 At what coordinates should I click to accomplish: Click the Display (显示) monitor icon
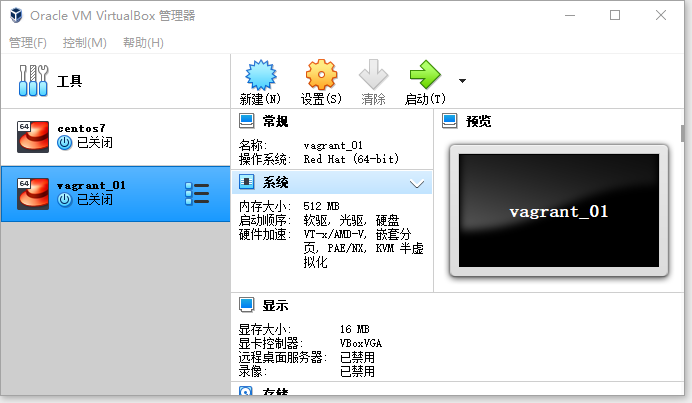tap(247, 305)
